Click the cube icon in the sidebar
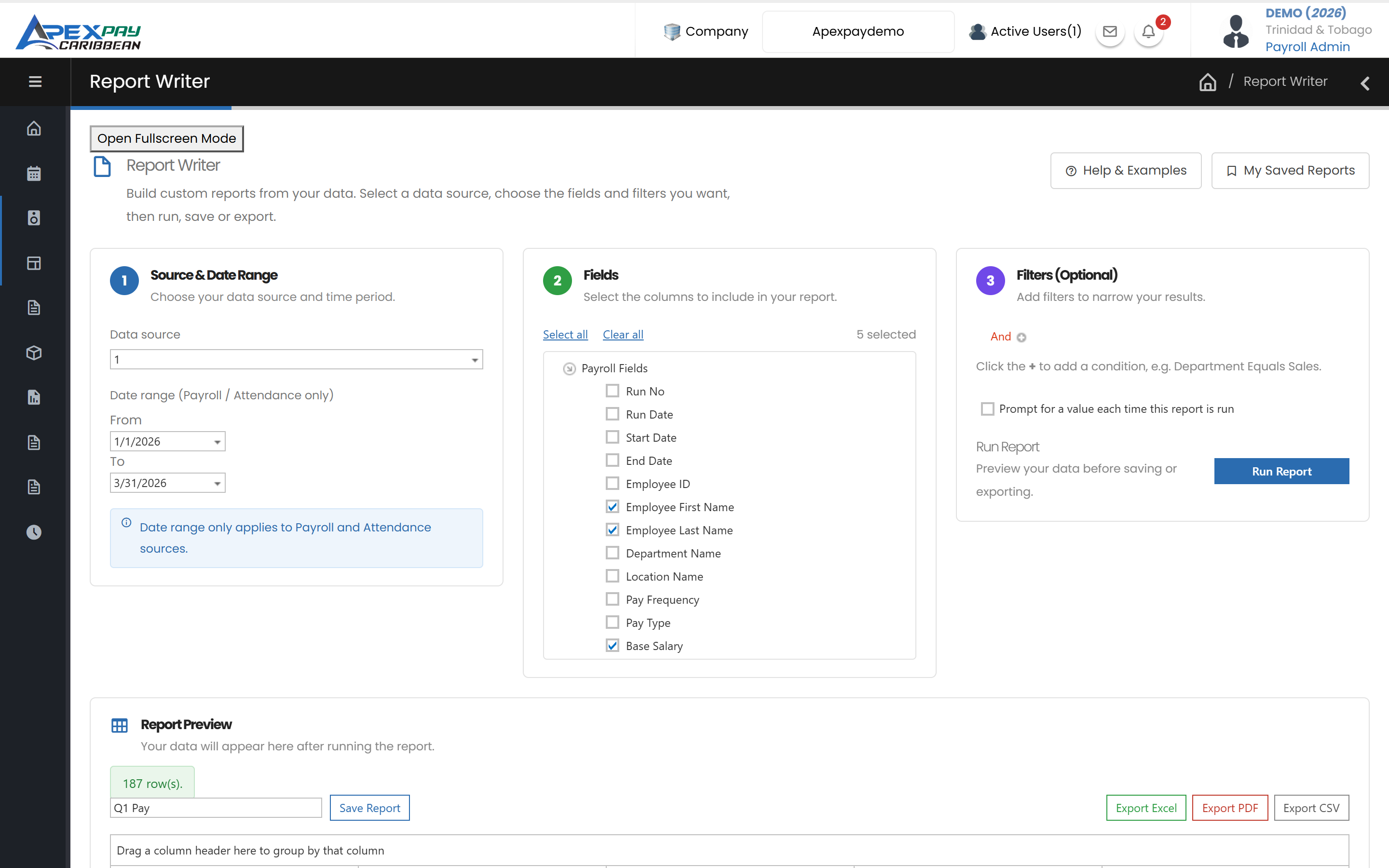The image size is (1389, 868). (34, 353)
